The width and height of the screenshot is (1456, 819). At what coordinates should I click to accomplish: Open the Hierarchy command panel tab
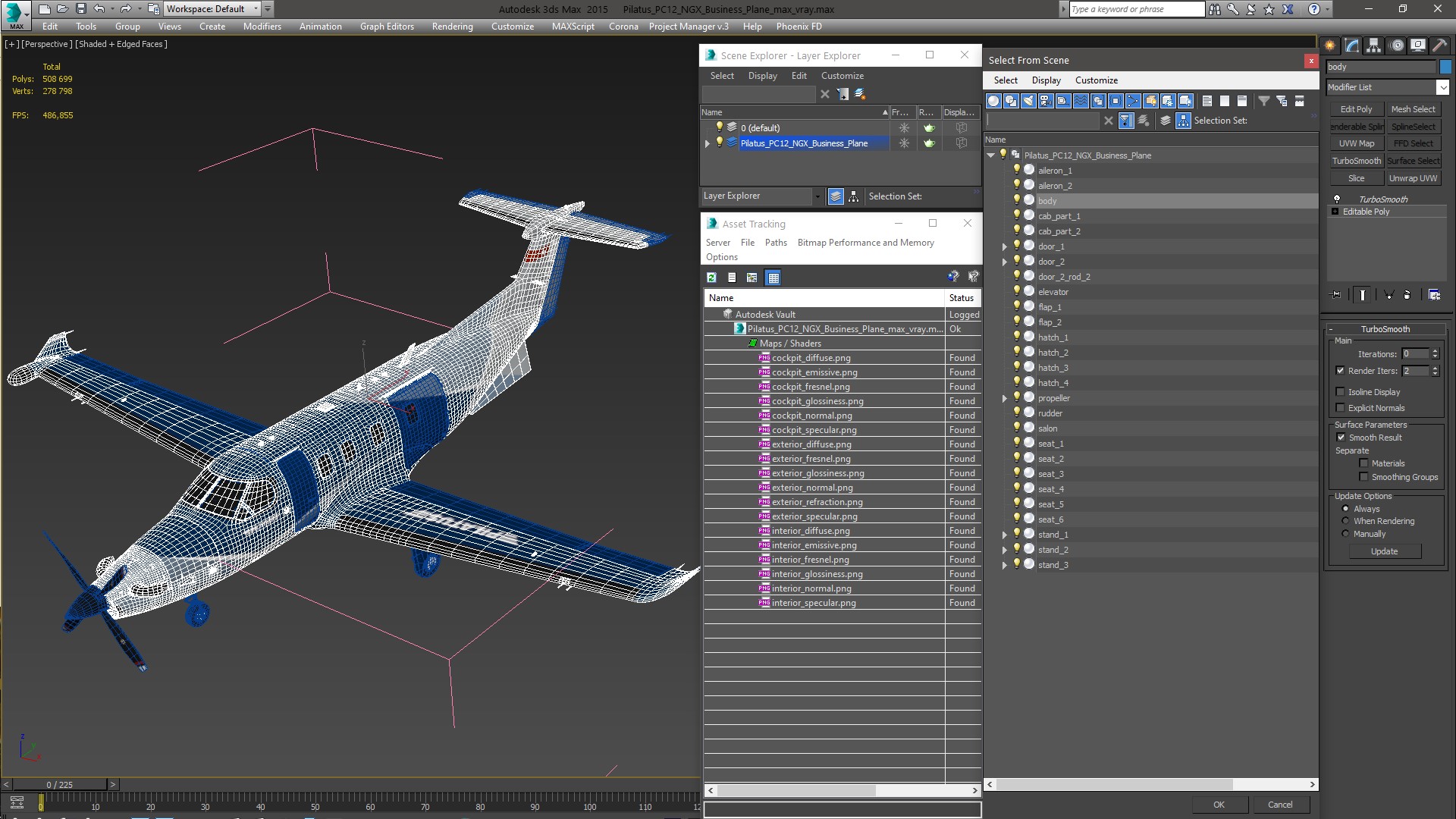1373,45
